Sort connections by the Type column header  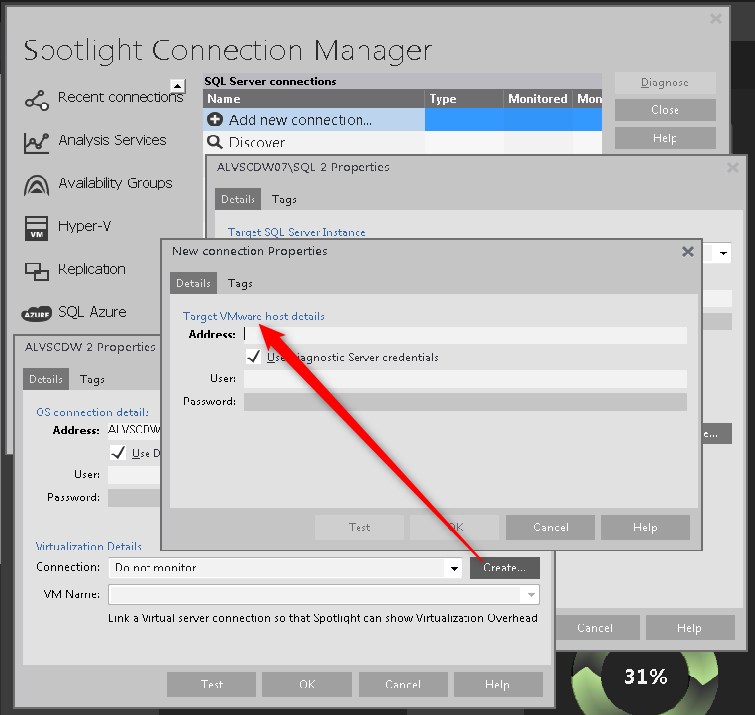(463, 99)
